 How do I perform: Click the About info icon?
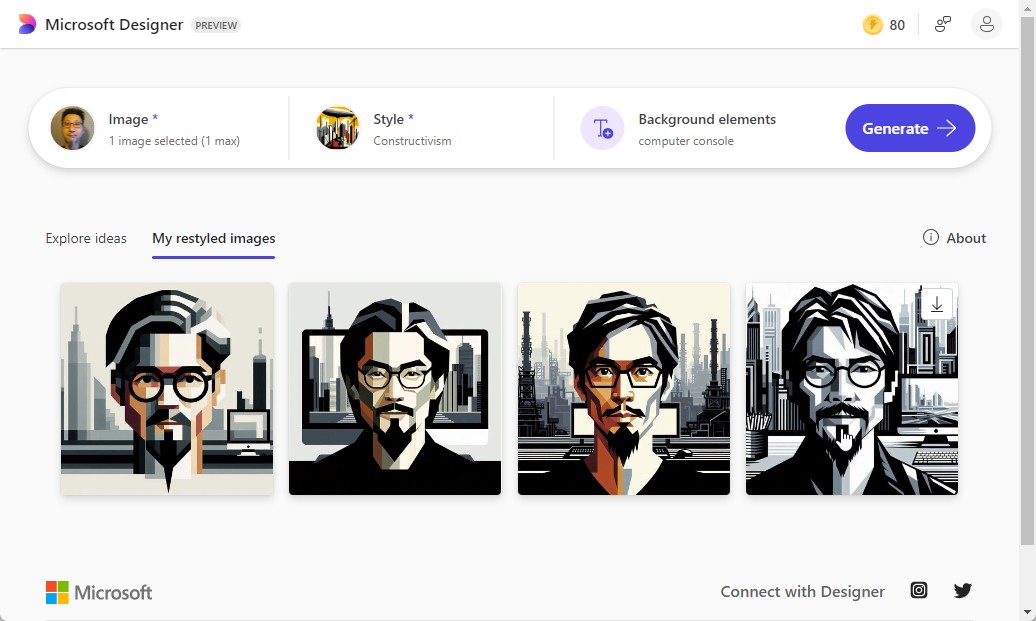coord(931,238)
